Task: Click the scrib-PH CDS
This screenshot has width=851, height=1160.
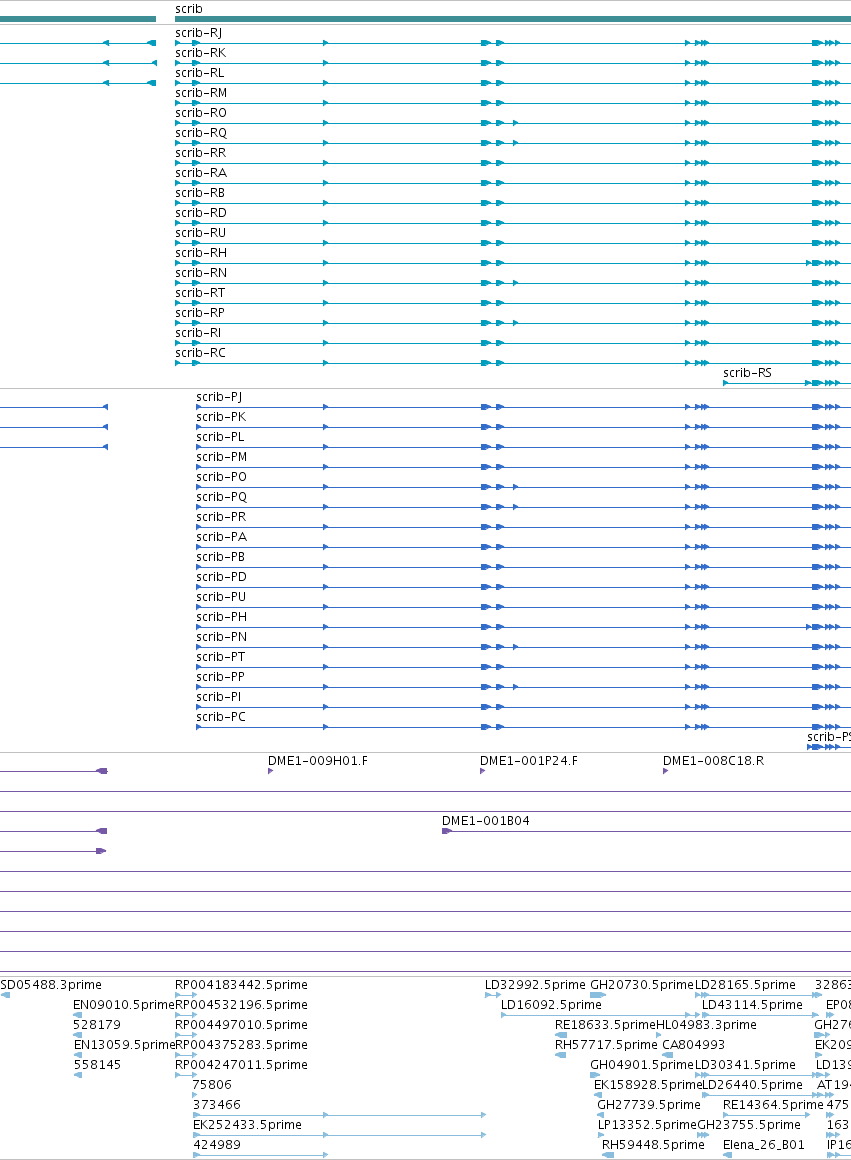Action: [x=221, y=616]
